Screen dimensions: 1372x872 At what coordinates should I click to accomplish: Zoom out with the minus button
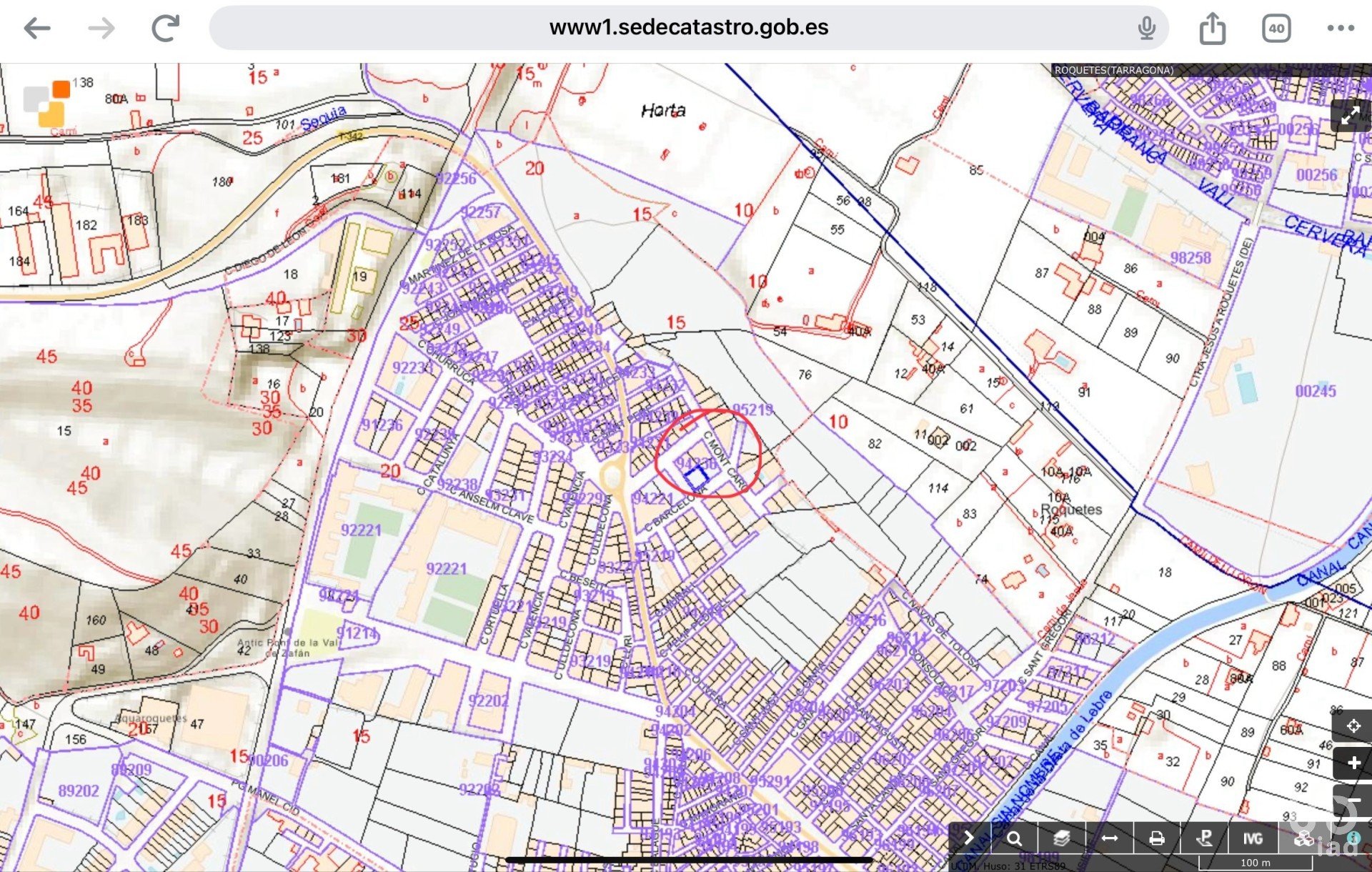click(1353, 799)
